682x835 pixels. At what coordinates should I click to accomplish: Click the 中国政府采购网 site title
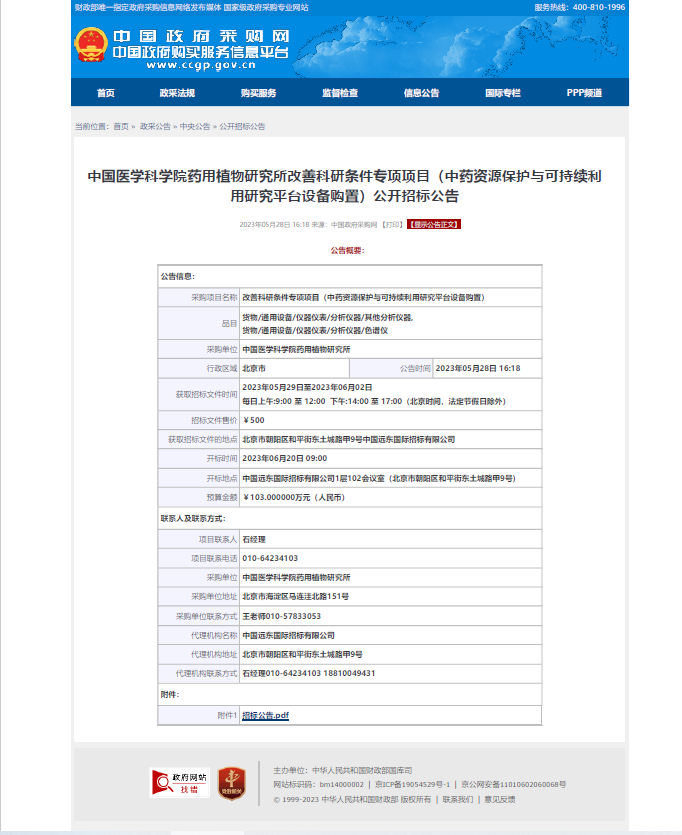tap(201, 36)
